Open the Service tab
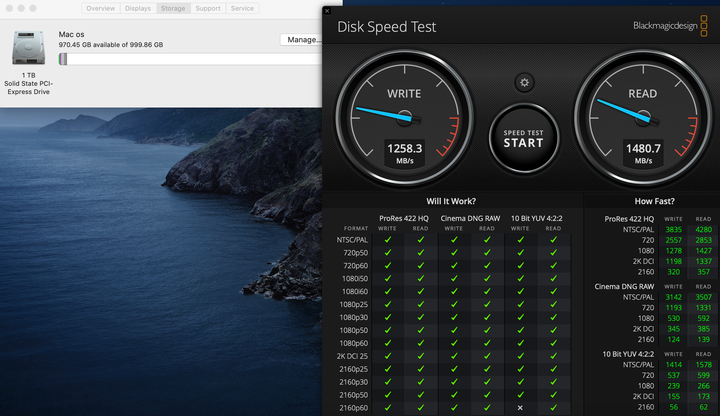The image size is (720, 416). (x=242, y=8)
